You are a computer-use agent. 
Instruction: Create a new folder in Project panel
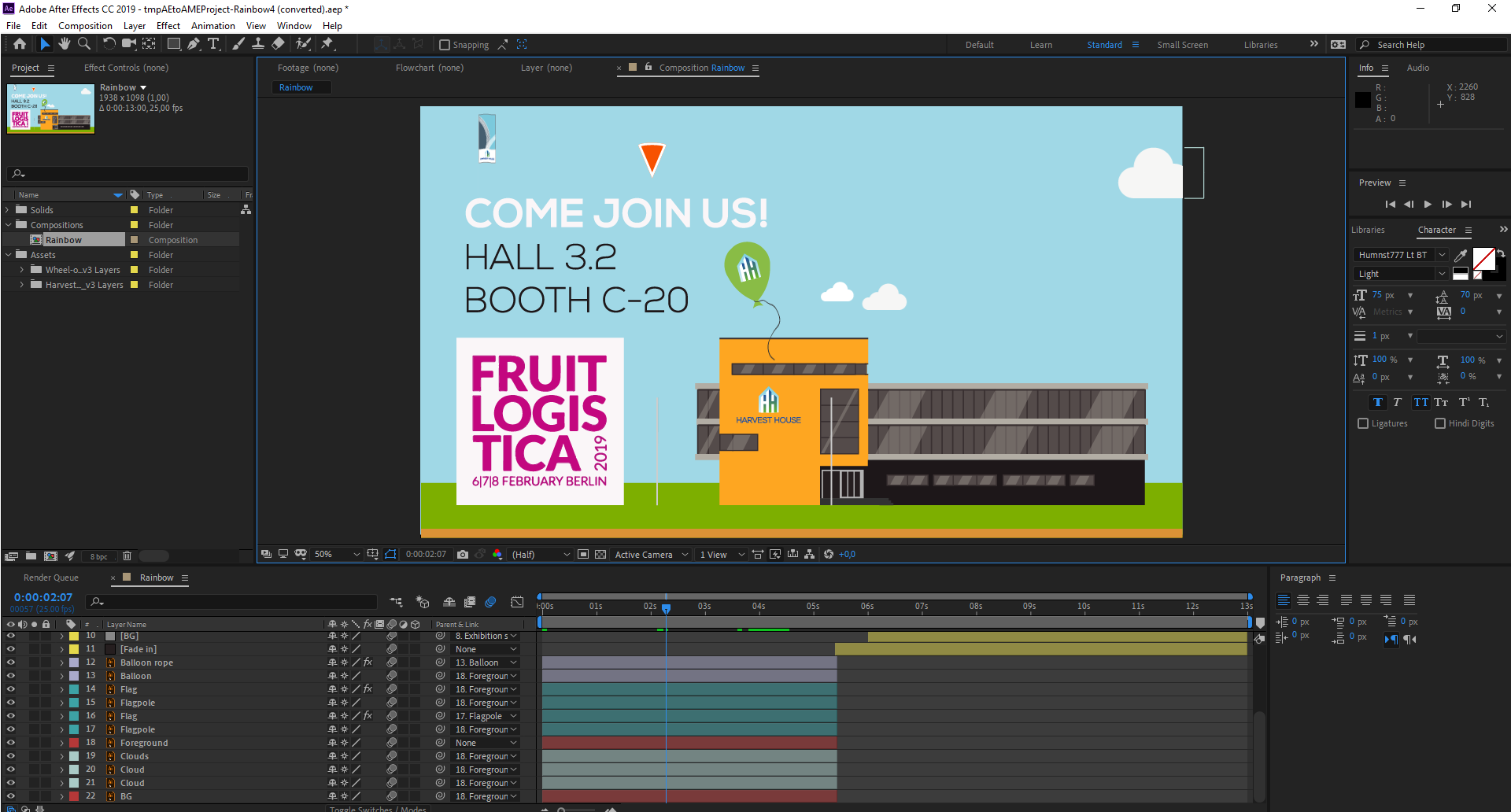tap(31, 556)
